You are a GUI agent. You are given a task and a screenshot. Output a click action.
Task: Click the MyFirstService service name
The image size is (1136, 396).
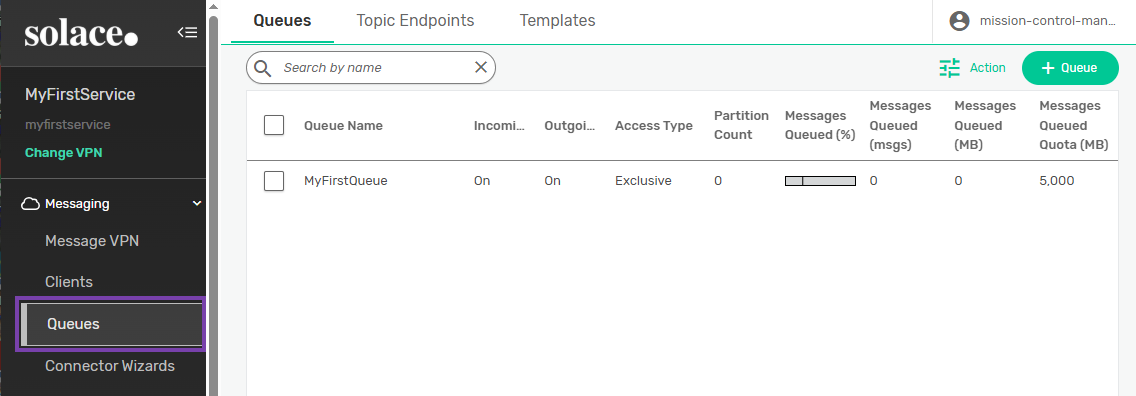click(x=80, y=94)
